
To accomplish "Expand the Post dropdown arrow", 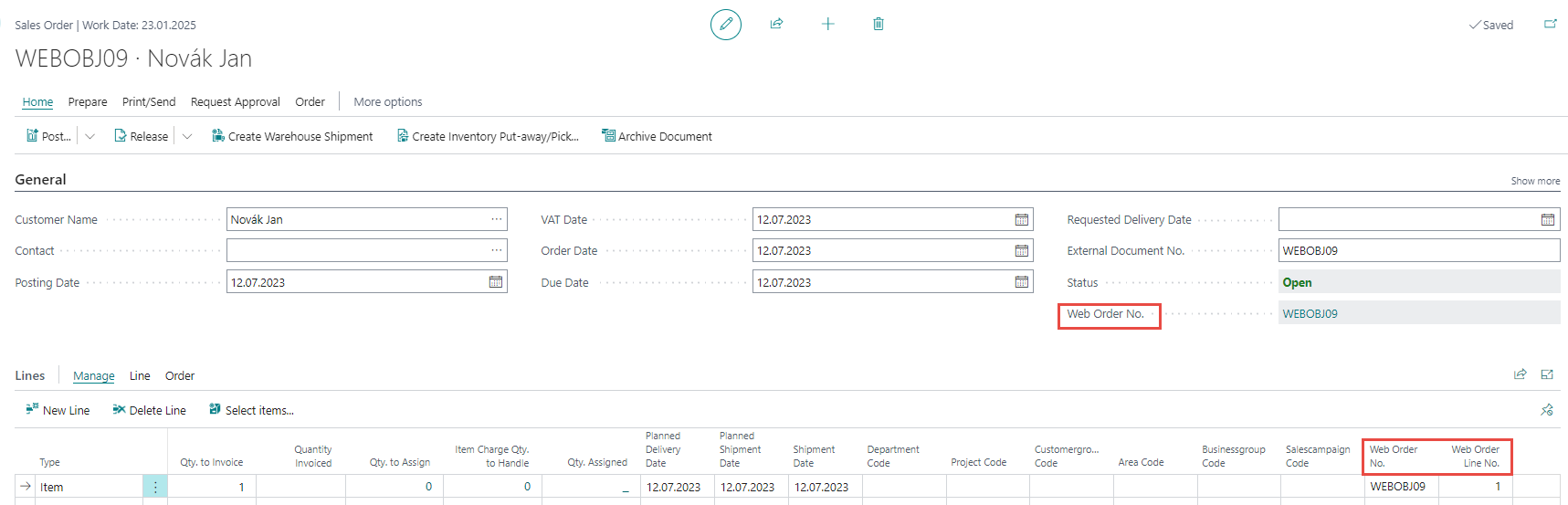I will (89, 137).
